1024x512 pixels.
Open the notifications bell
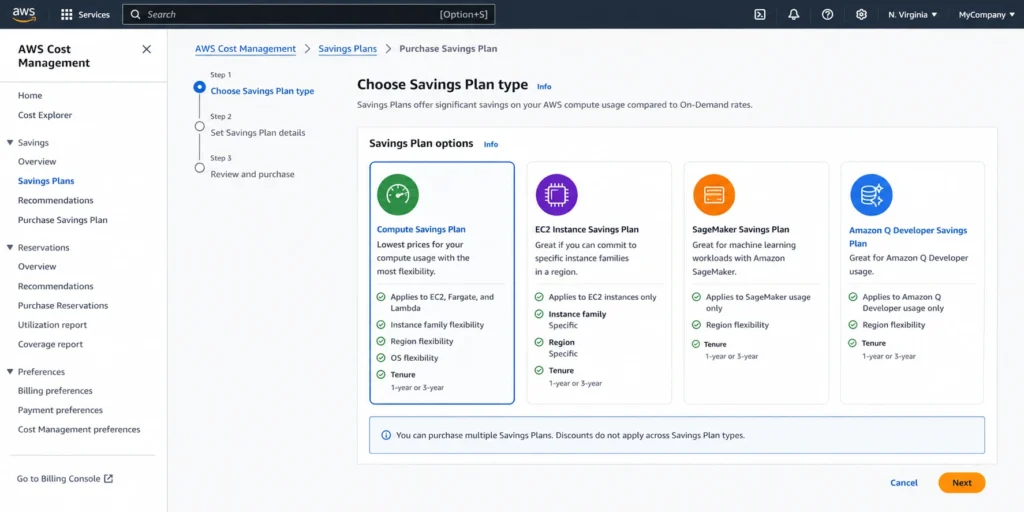click(x=793, y=14)
